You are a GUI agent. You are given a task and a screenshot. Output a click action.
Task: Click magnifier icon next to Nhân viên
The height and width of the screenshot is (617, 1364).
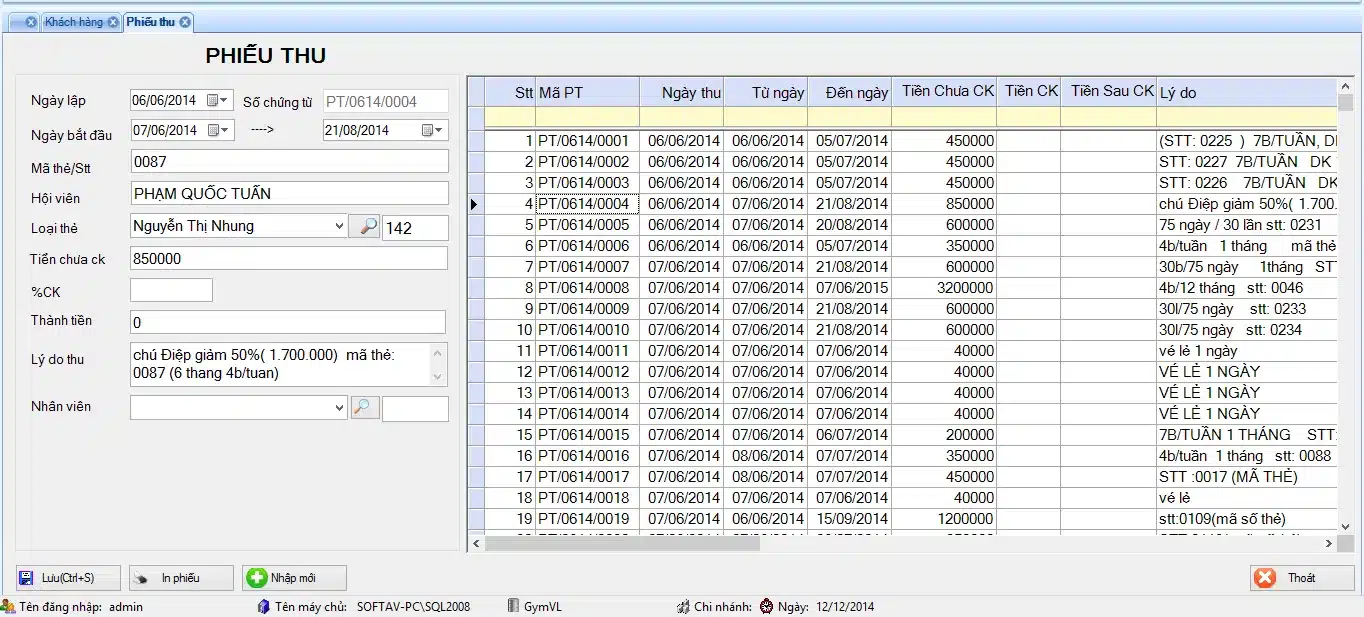tap(364, 408)
